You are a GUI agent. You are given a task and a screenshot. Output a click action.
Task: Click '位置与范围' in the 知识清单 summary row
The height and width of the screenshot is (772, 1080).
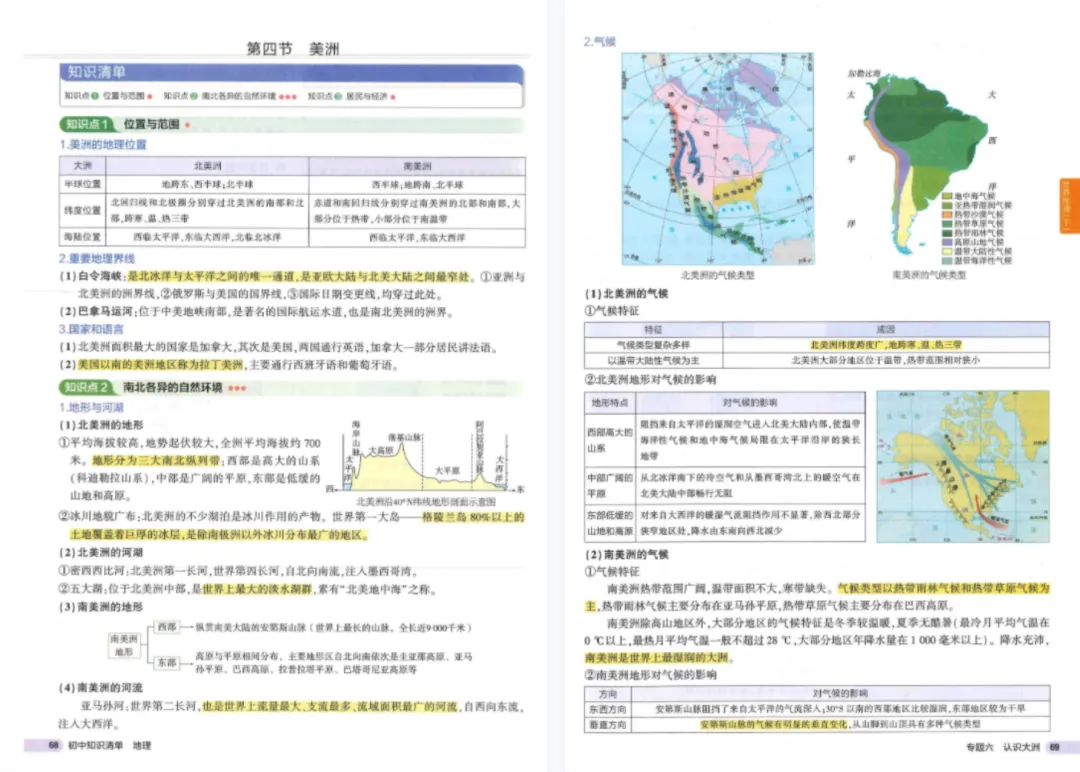click(123, 96)
